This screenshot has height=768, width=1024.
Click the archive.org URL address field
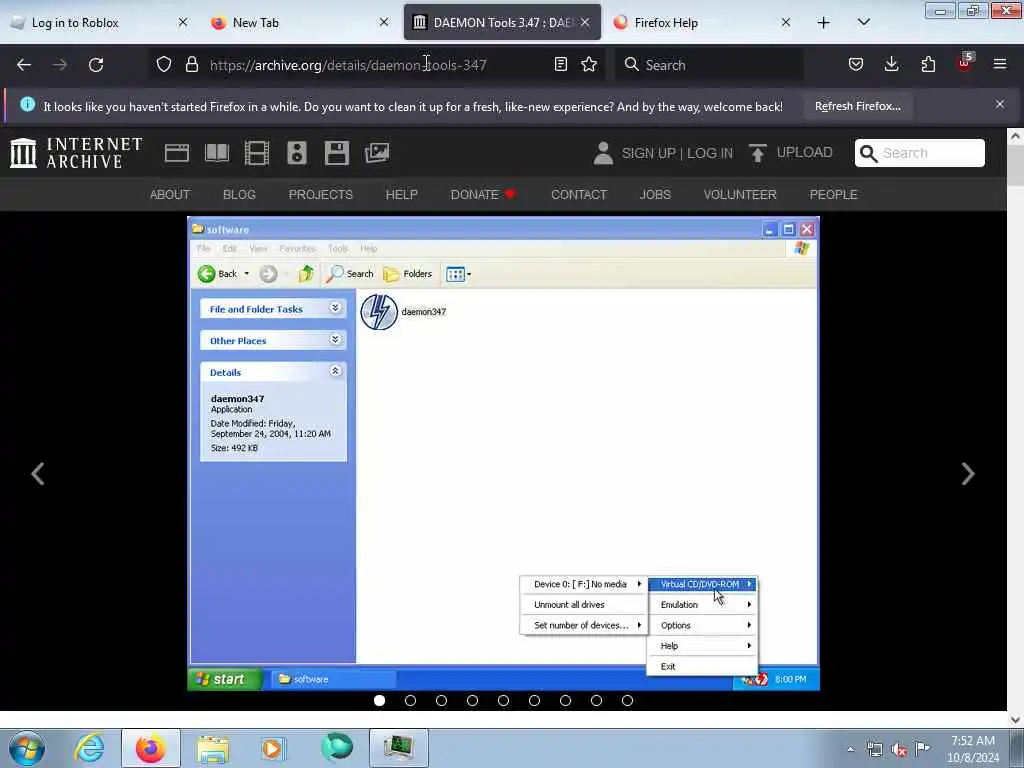click(x=376, y=65)
